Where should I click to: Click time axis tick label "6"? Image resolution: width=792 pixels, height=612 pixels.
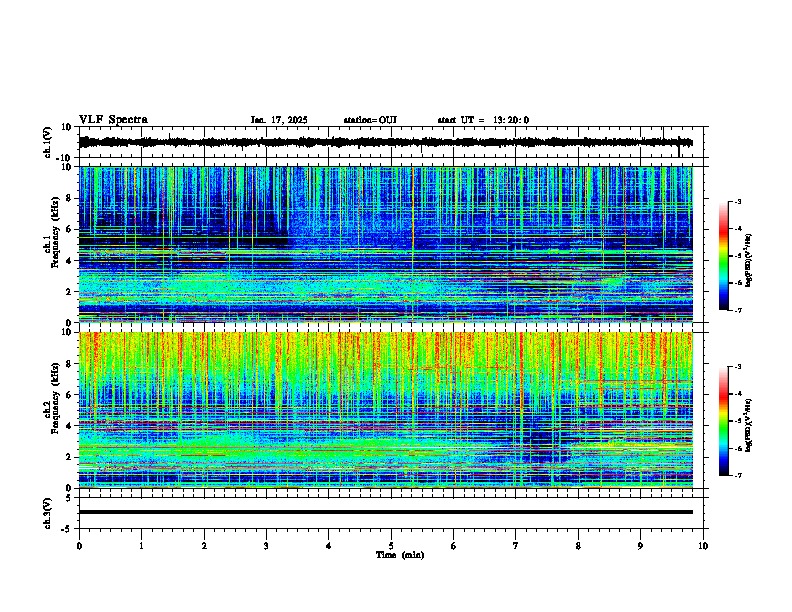(454, 546)
